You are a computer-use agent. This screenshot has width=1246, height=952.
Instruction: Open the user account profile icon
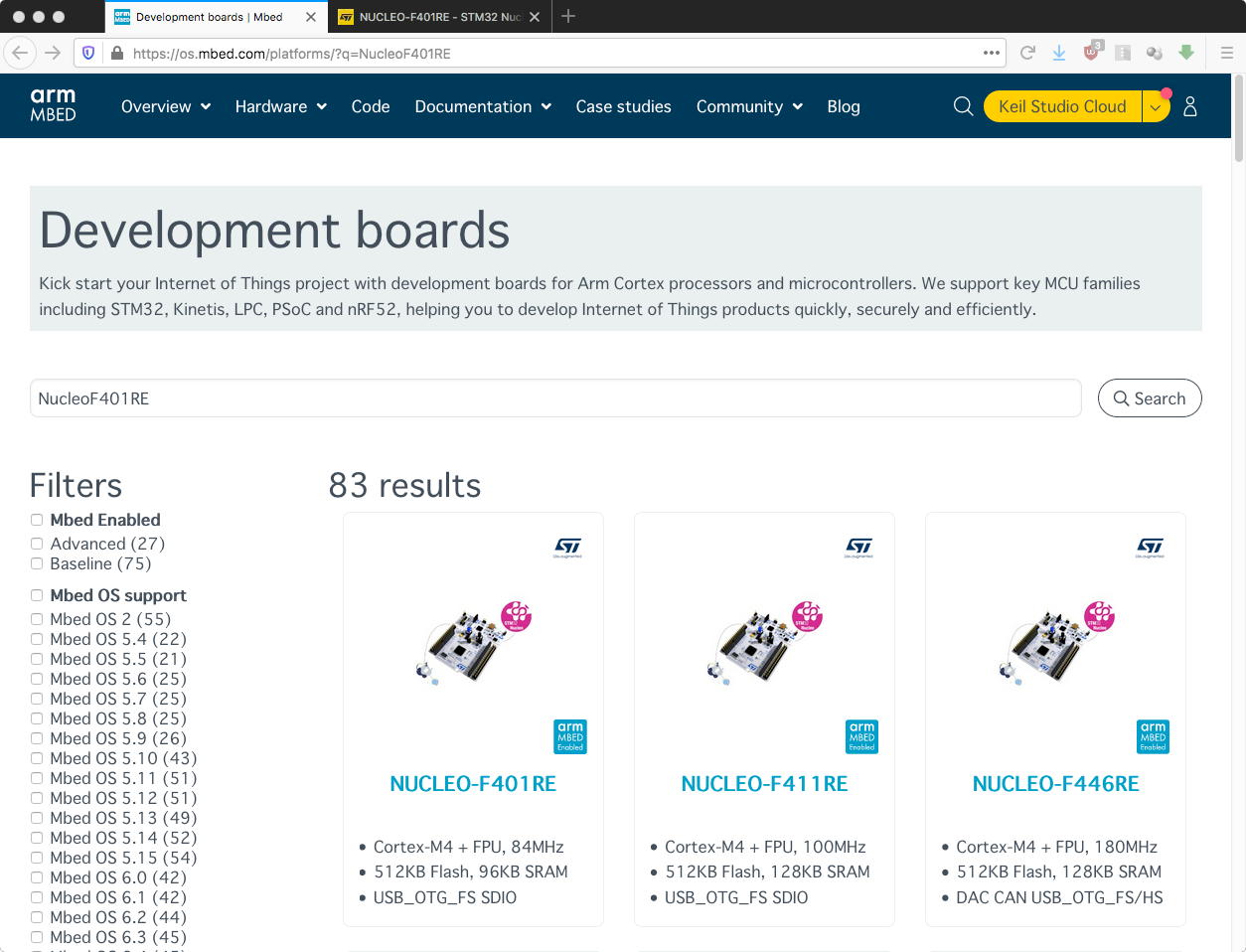pyautogui.click(x=1190, y=106)
